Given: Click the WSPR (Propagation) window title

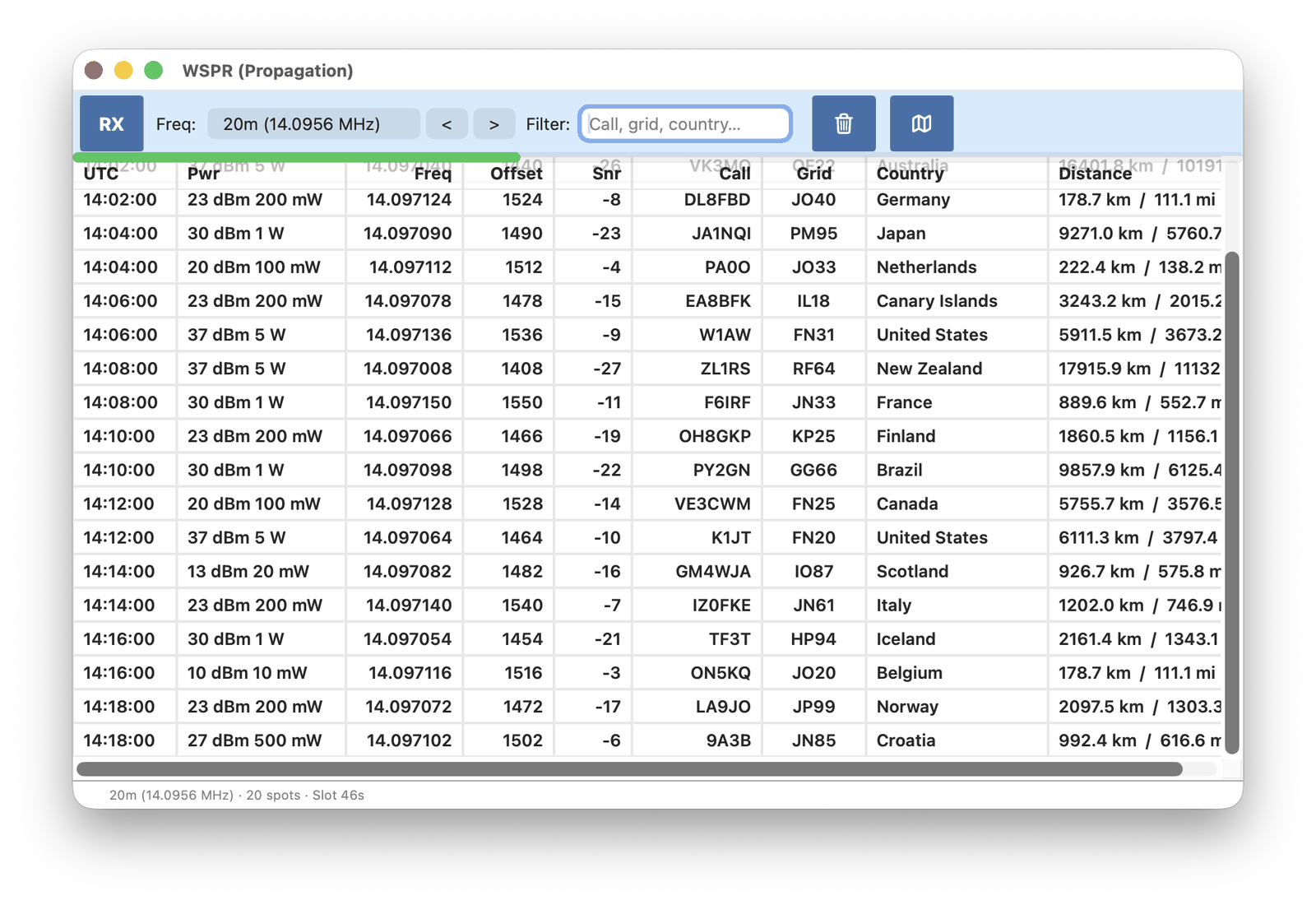Looking at the screenshot, I should click(x=267, y=71).
